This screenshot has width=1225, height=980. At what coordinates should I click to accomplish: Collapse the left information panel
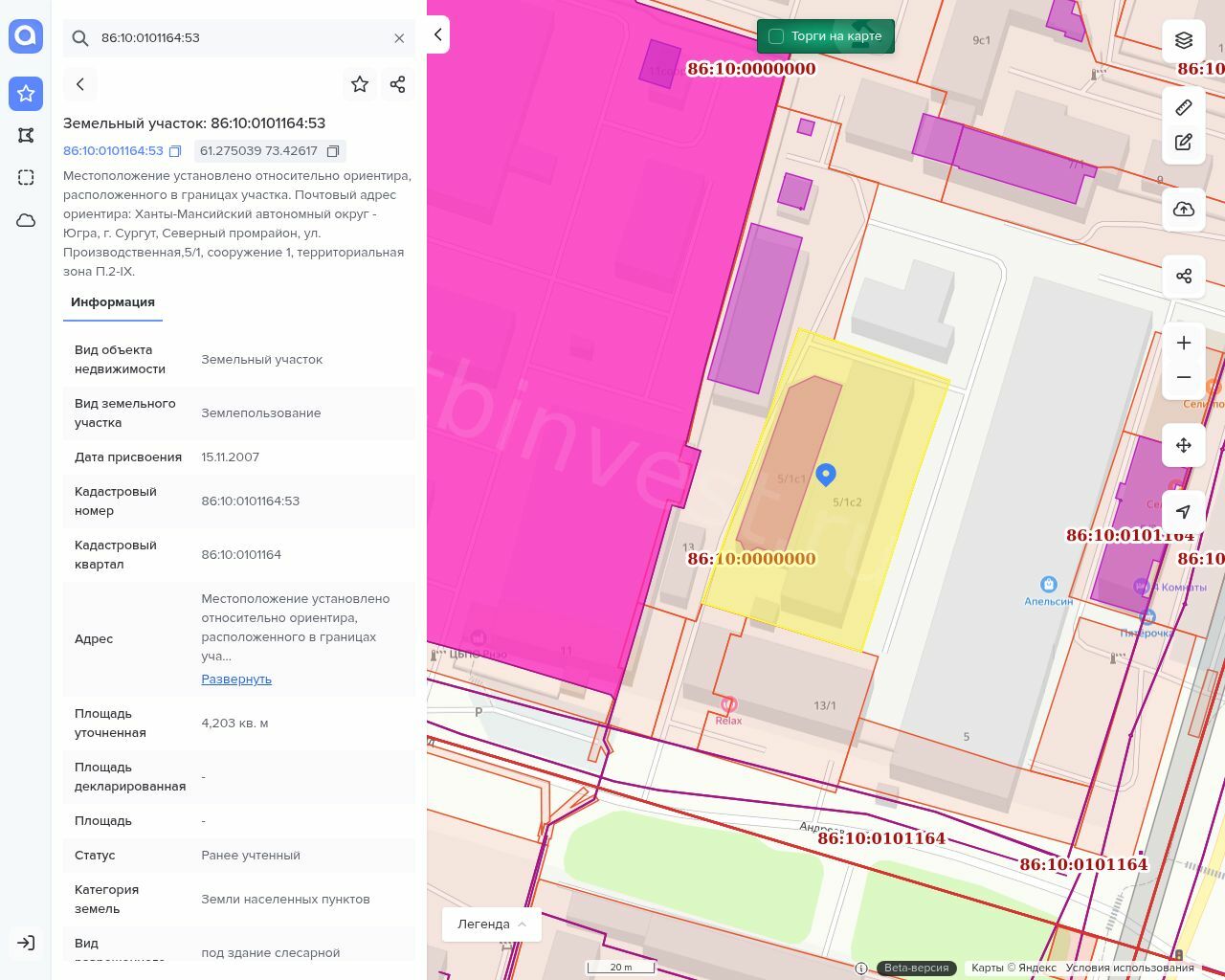point(437,34)
